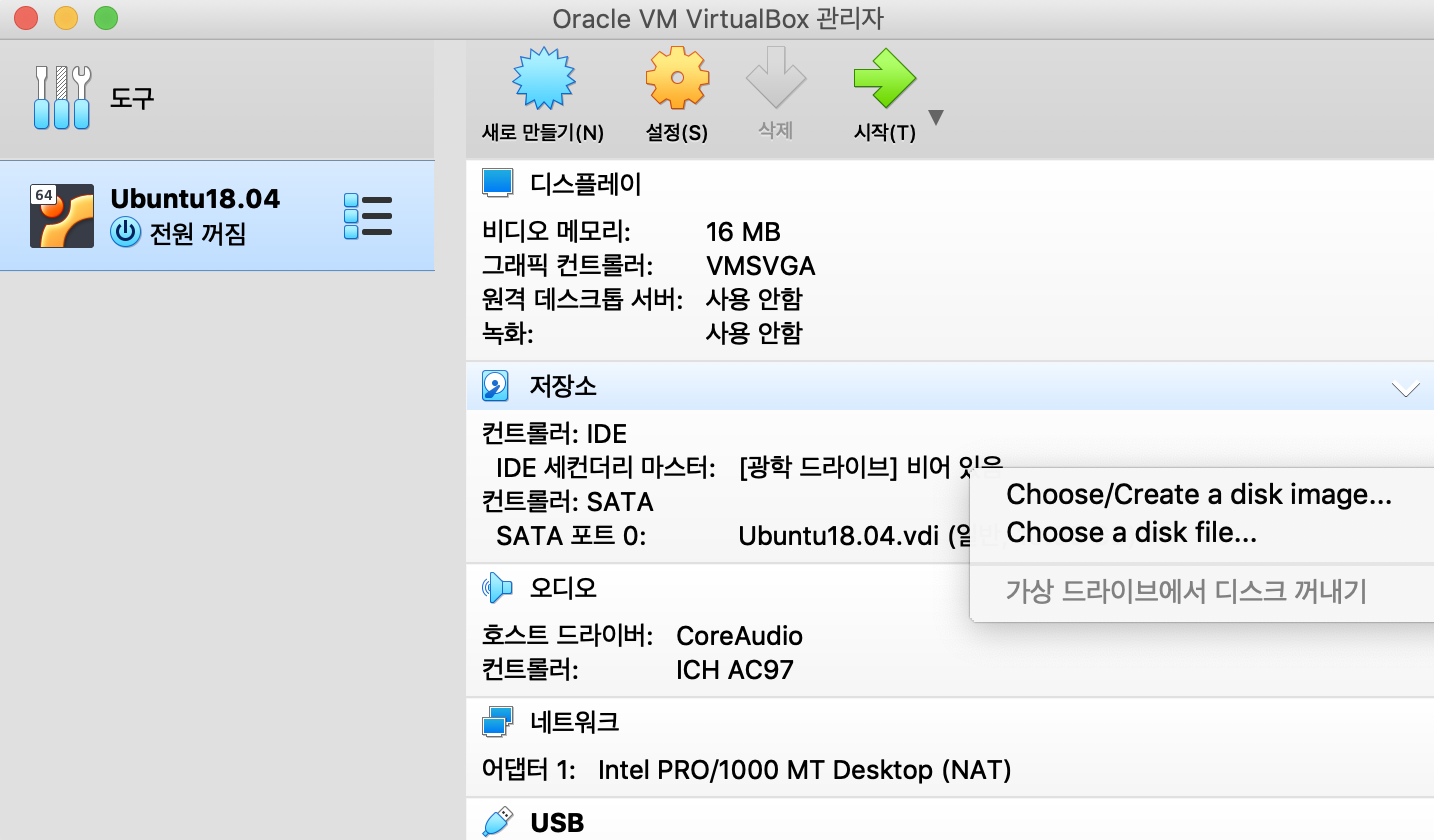Click the New (새로 만들기) starburst icon
Viewport: 1434px width, 840px height.
click(543, 78)
